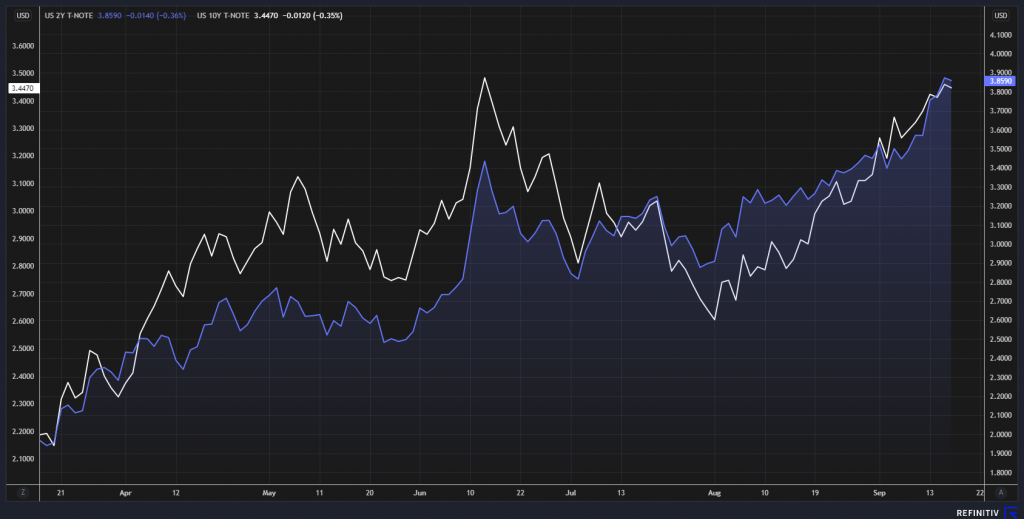Click the blue 3.8590 price tag on right scale
Image resolution: width=1024 pixels, height=519 pixels.
coord(1000,81)
